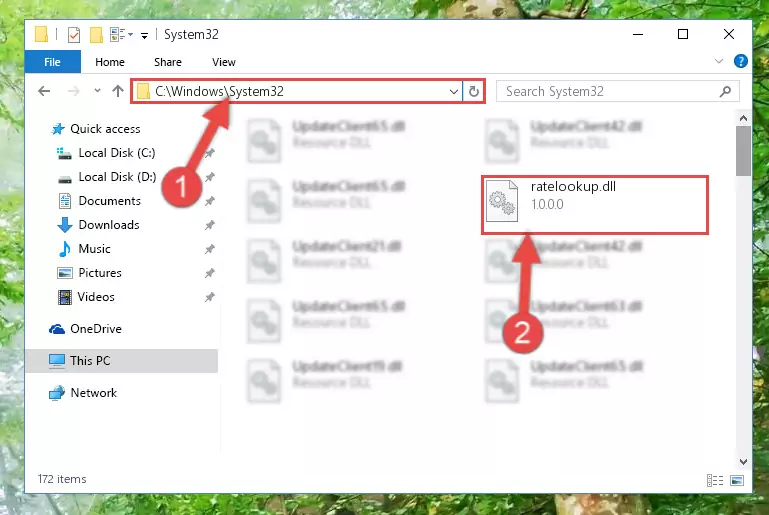Click the pin icon beside Documents
This screenshot has width=769, height=515.
point(210,201)
